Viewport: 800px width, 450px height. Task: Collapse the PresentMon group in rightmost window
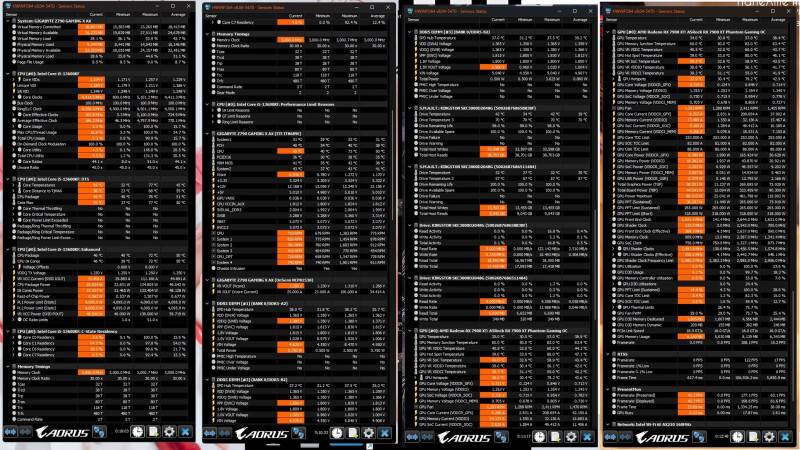608,389
